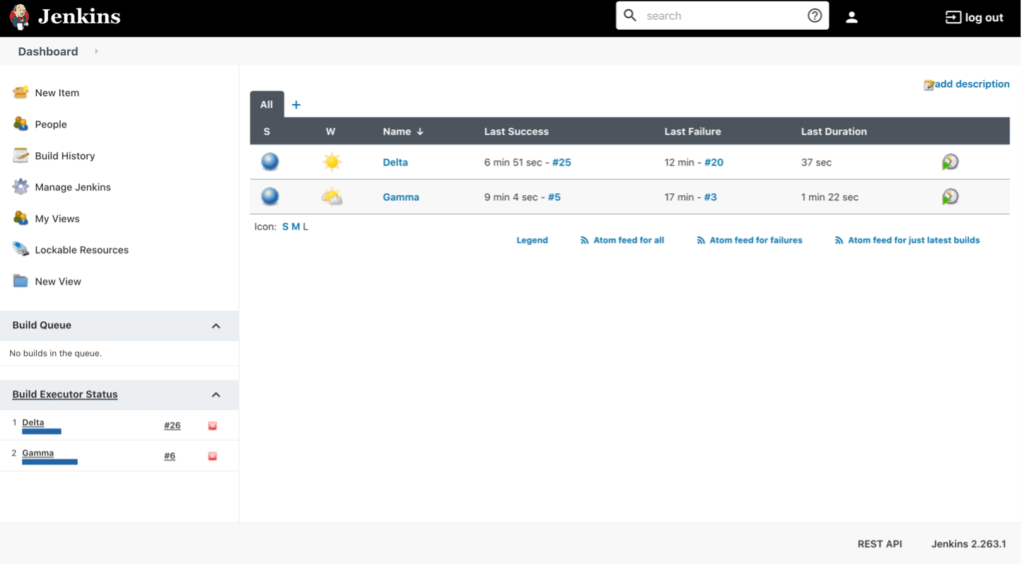Collapse the Build Queue panel
Image resolution: width=1024 pixels, height=566 pixels.
216,326
